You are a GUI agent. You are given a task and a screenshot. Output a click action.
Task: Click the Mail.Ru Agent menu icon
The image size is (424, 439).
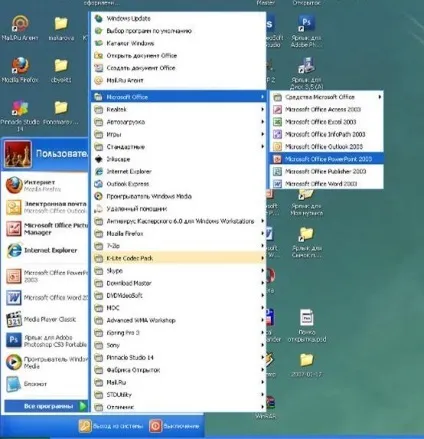pyautogui.click(x=98, y=80)
